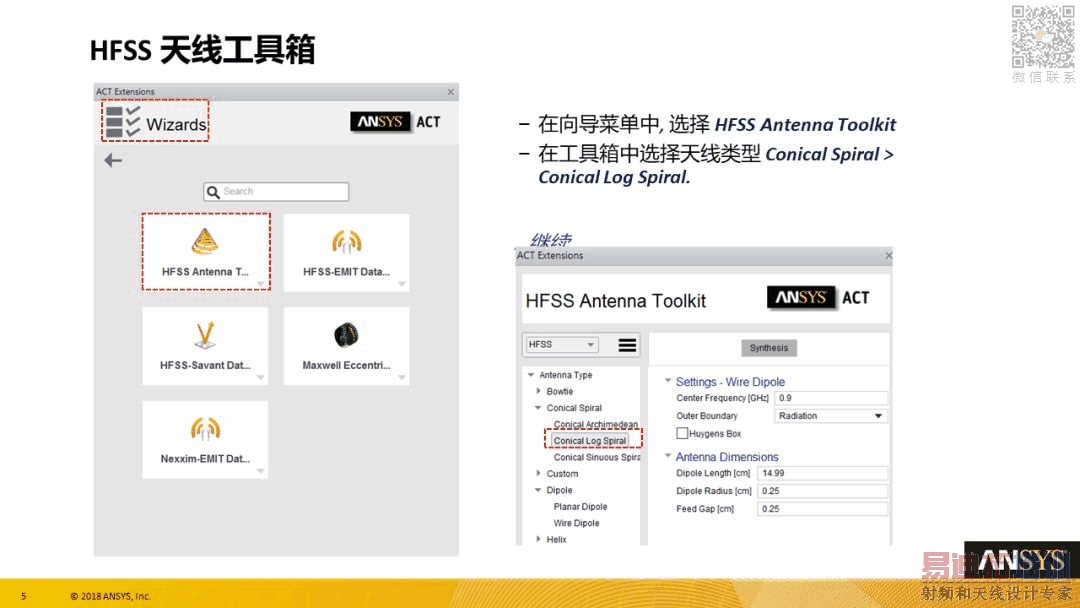Image resolution: width=1080 pixels, height=608 pixels.
Task: Edit the Center Frequency GHz field
Action: coord(831,398)
